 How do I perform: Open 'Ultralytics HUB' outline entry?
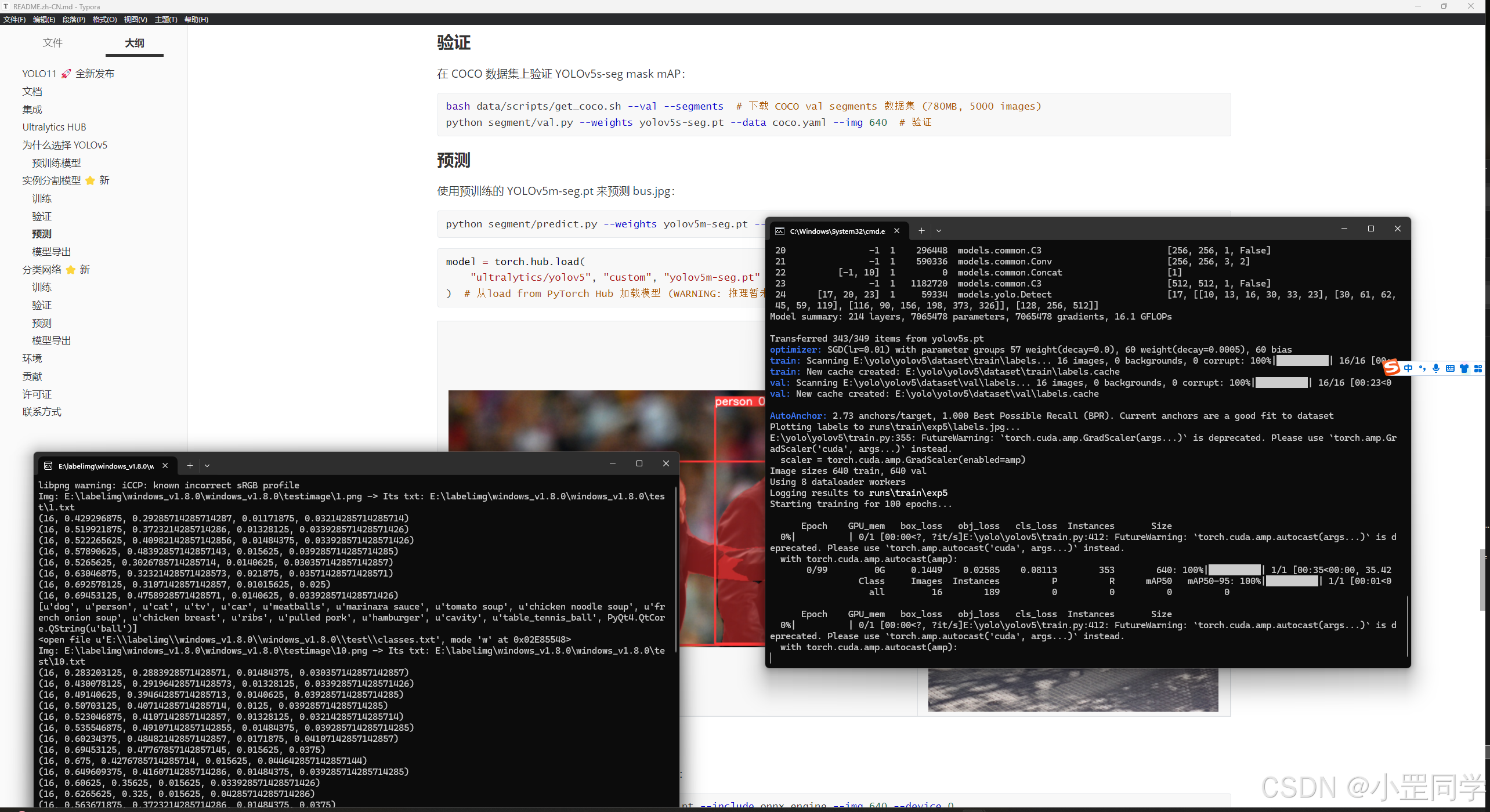click(x=54, y=127)
